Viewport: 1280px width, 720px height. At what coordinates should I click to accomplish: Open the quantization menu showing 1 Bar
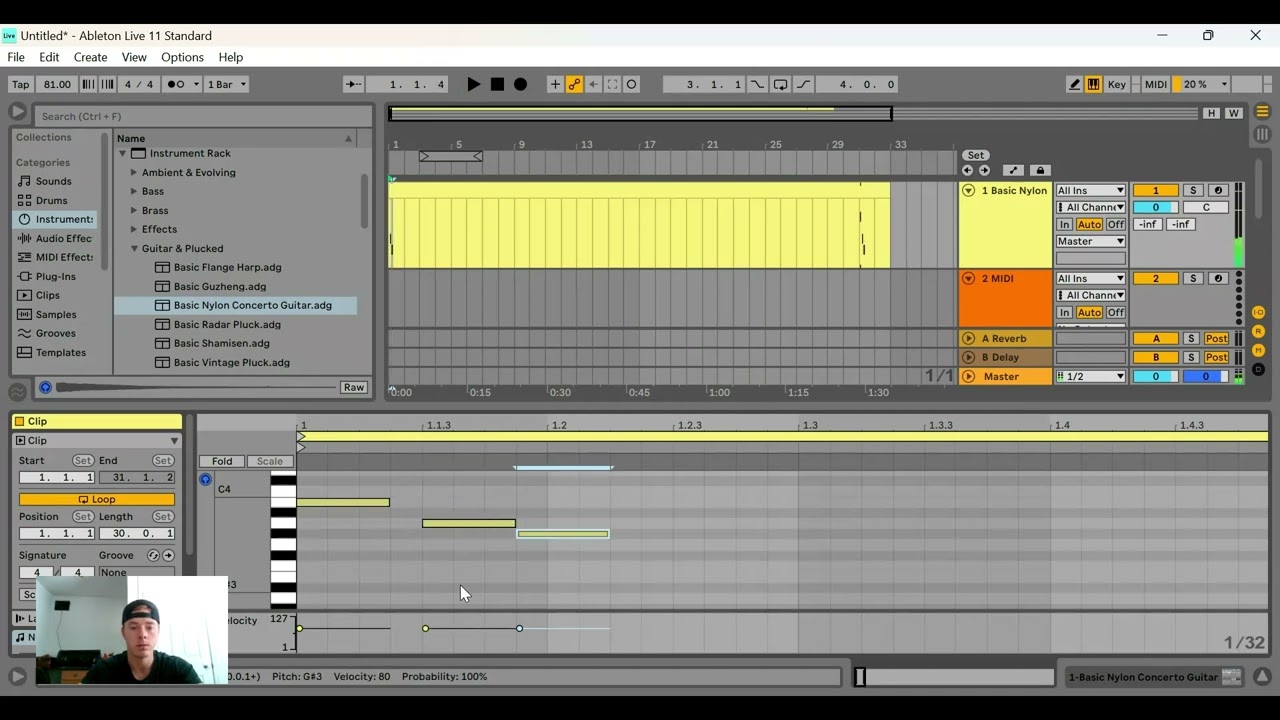tap(226, 84)
